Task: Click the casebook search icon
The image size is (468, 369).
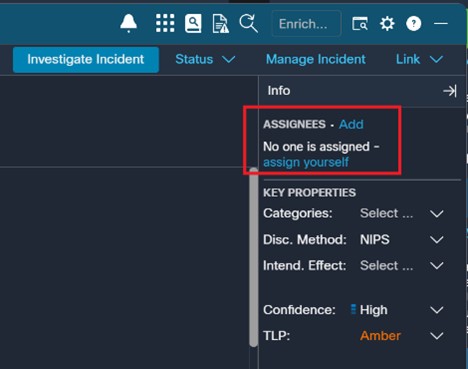Action: coord(193,23)
